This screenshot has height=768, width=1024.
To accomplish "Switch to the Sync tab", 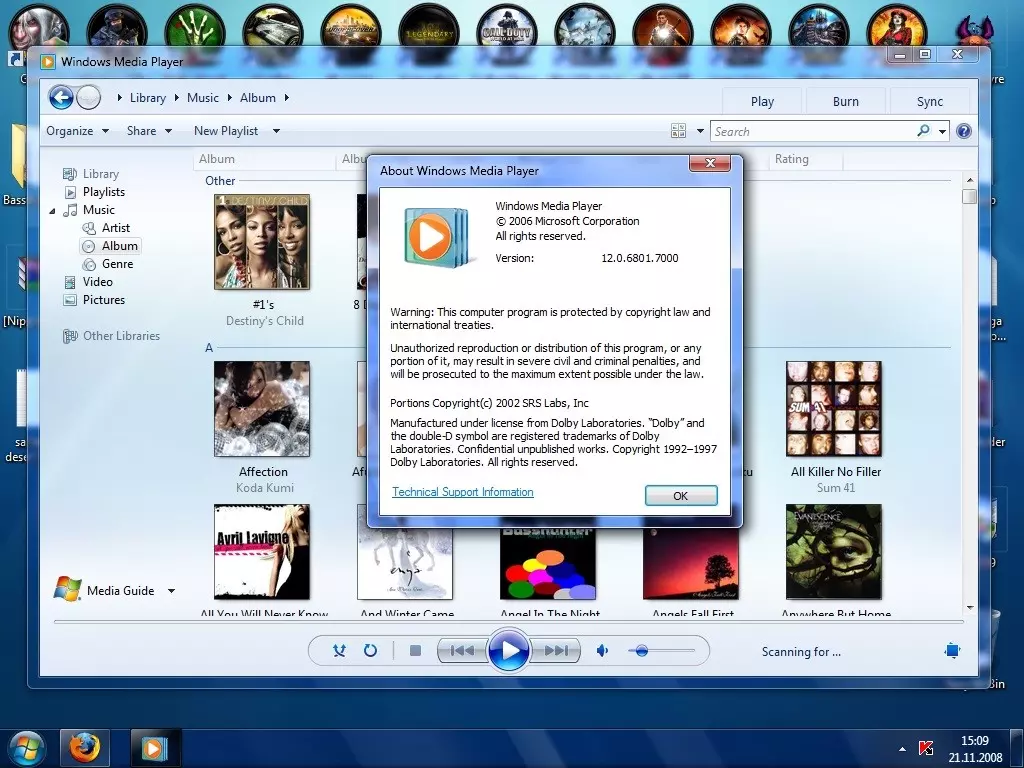I will coord(929,101).
